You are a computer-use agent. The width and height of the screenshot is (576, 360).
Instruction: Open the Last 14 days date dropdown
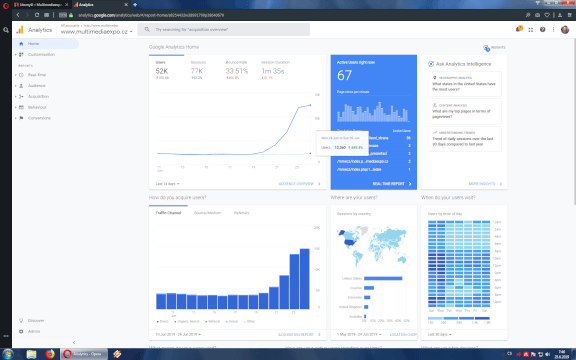click(x=168, y=184)
